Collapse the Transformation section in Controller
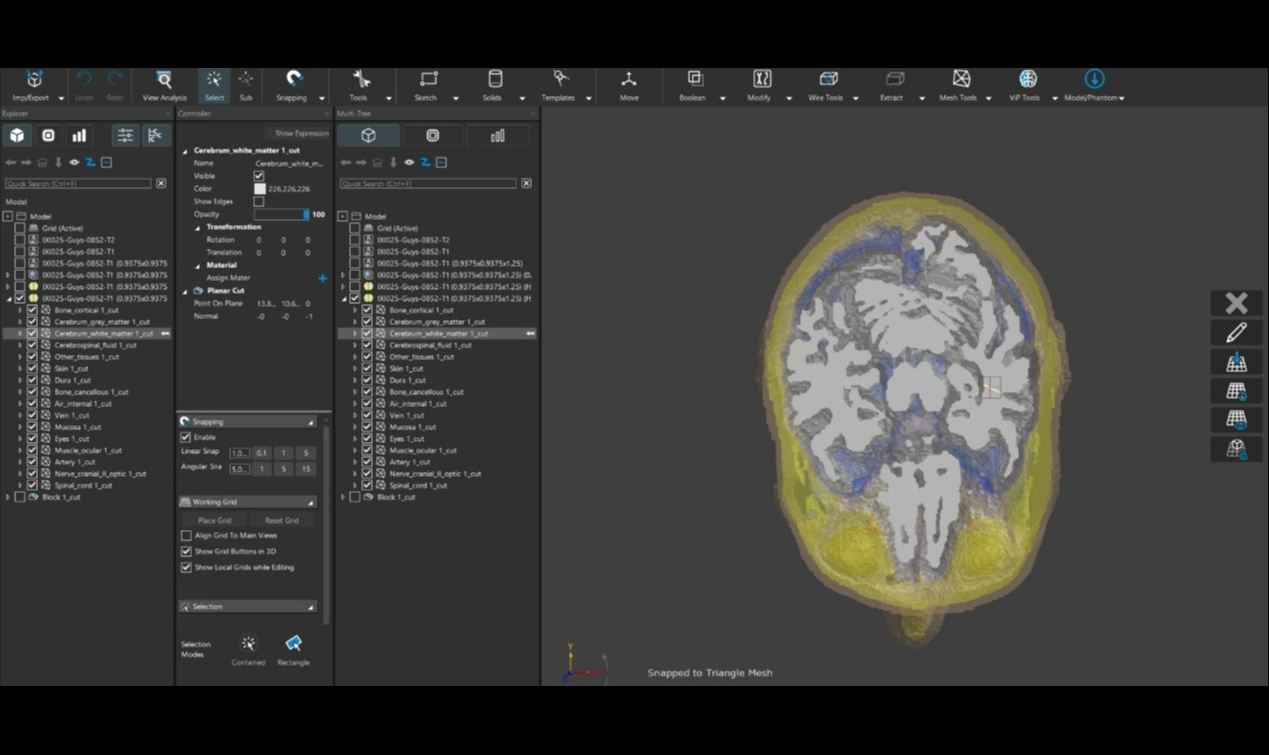This screenshot has width=1269, height=755. point(198,227)
